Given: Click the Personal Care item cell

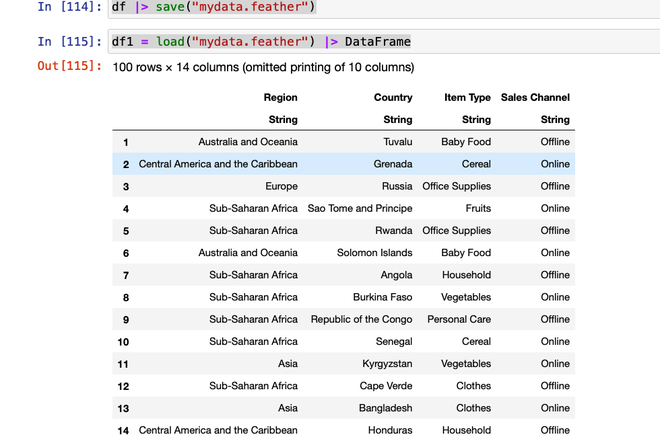Looking at the screenshot, I should [459, 319].
